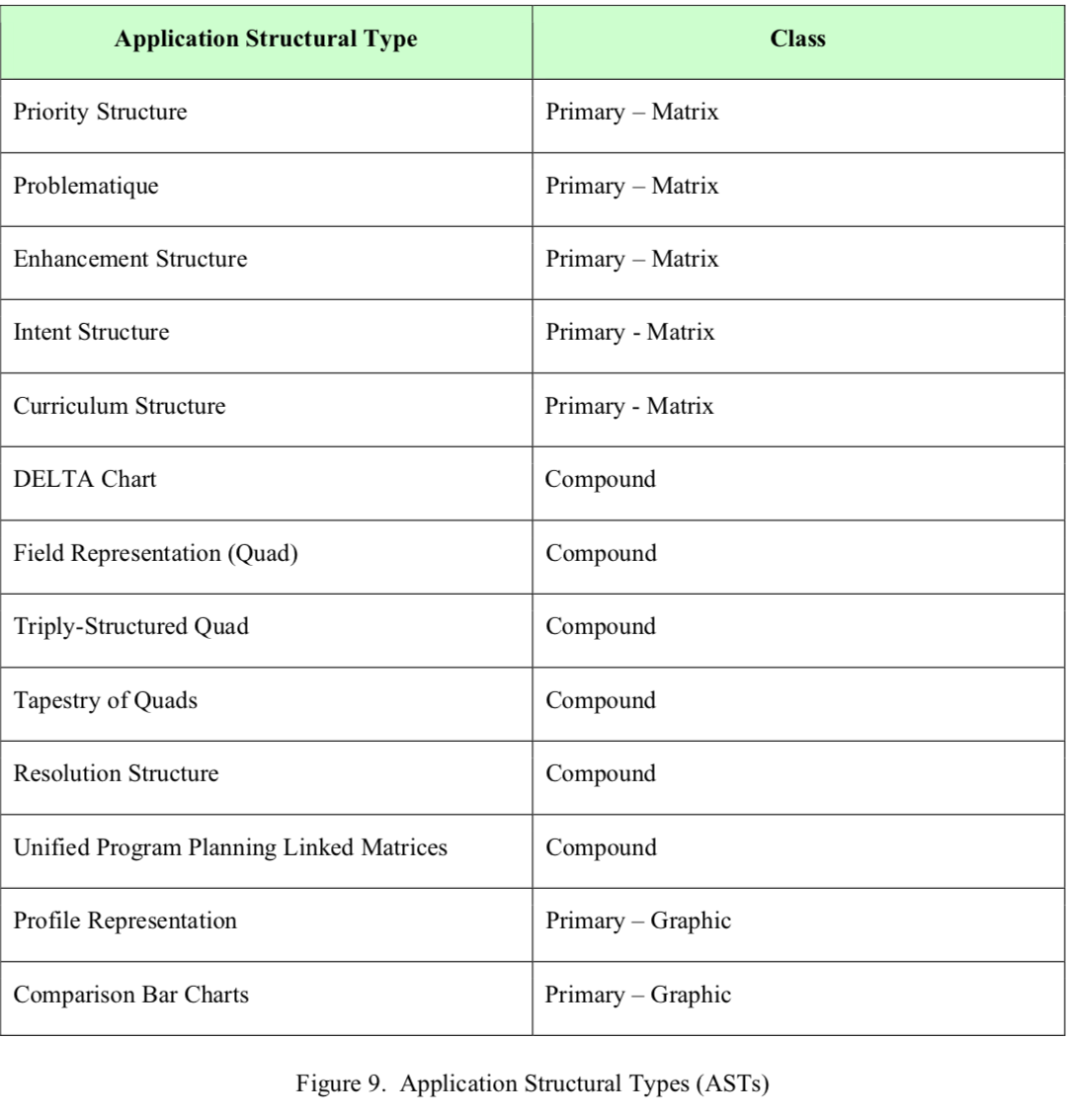
Task: Select "Unified Program Planning Linked Matrices" text
Action: pyautogui.click(x=231, y=847)
